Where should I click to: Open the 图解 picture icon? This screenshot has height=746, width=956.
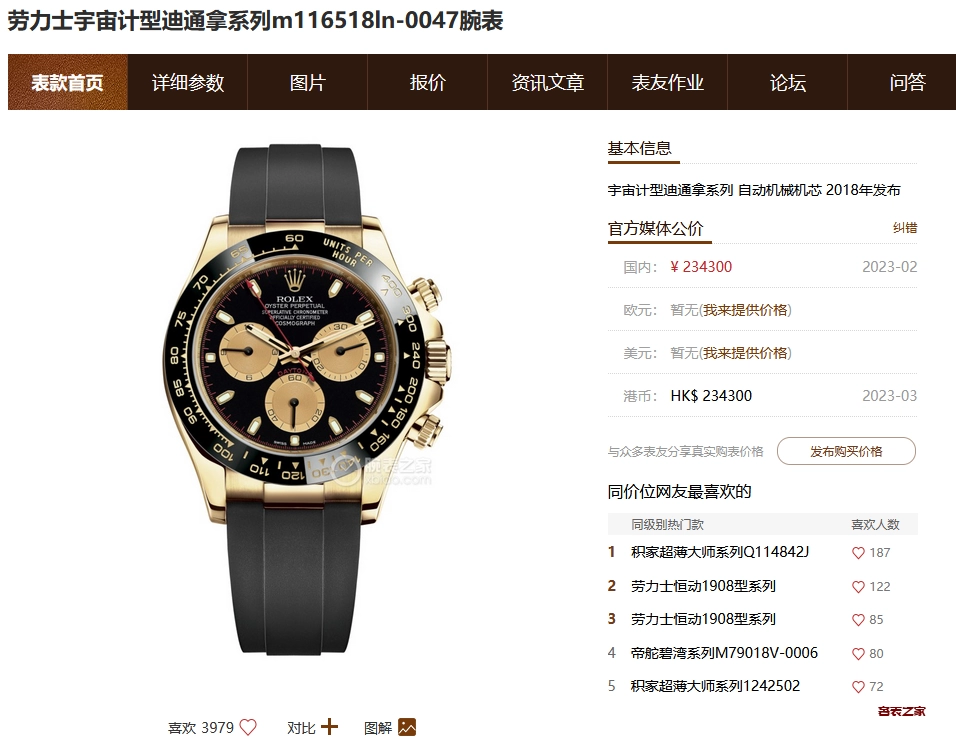407,727
